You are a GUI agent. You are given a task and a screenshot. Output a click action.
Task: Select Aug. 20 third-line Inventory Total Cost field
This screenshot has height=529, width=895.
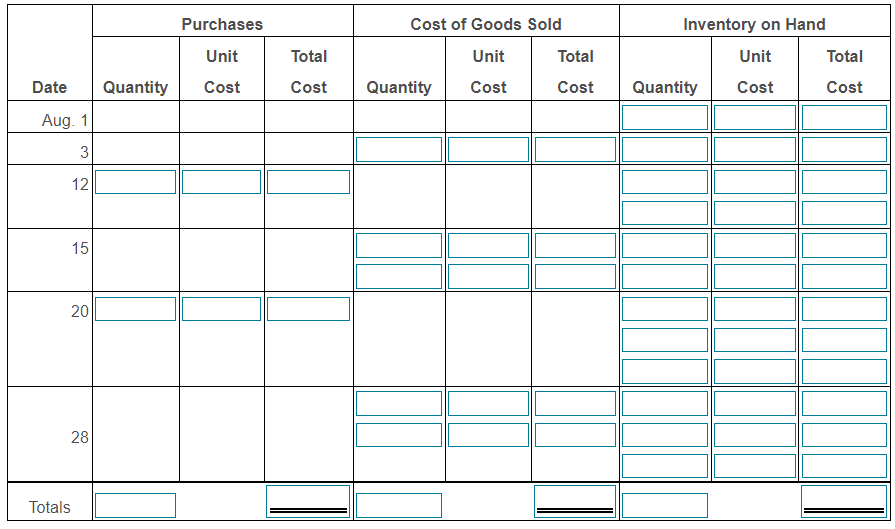pyautogui.click(x=844, y=371)
